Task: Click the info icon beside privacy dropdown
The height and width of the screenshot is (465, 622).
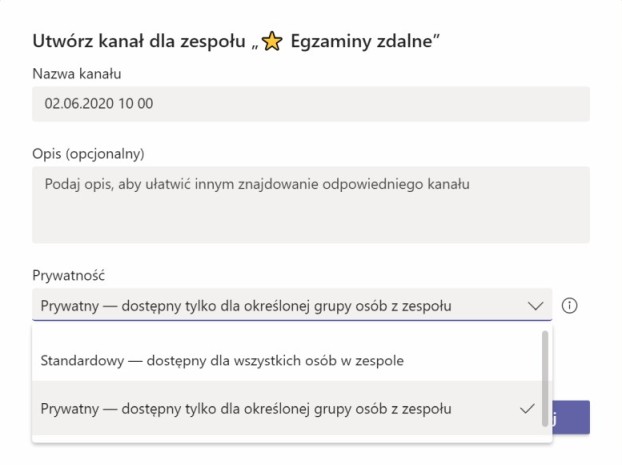Action: pos(569,306)
